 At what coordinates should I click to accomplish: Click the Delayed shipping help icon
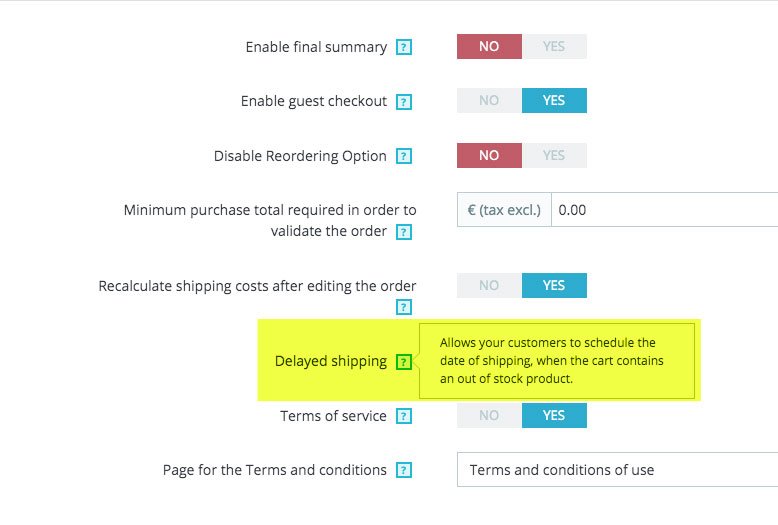[404, 362]
